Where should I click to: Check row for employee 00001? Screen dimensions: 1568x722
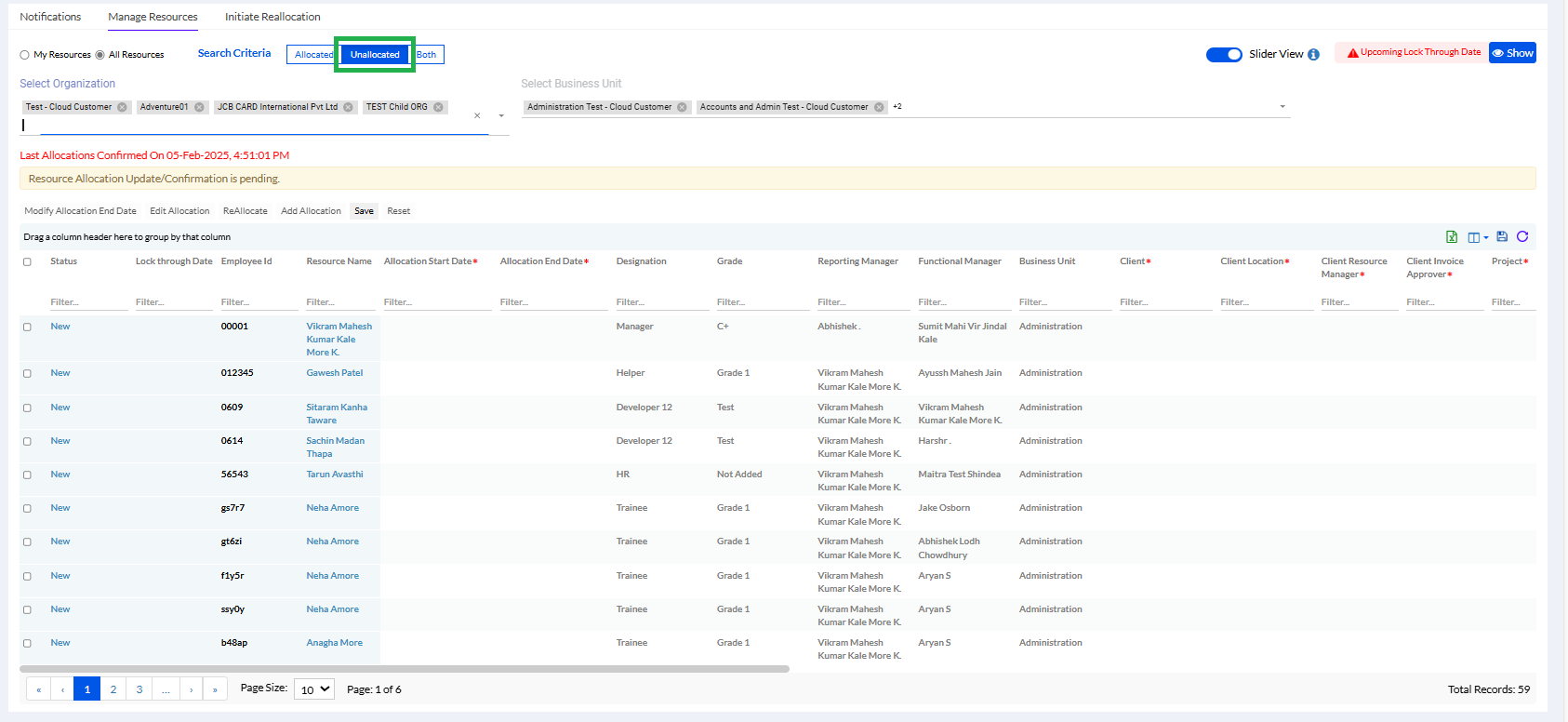[27, 327]
